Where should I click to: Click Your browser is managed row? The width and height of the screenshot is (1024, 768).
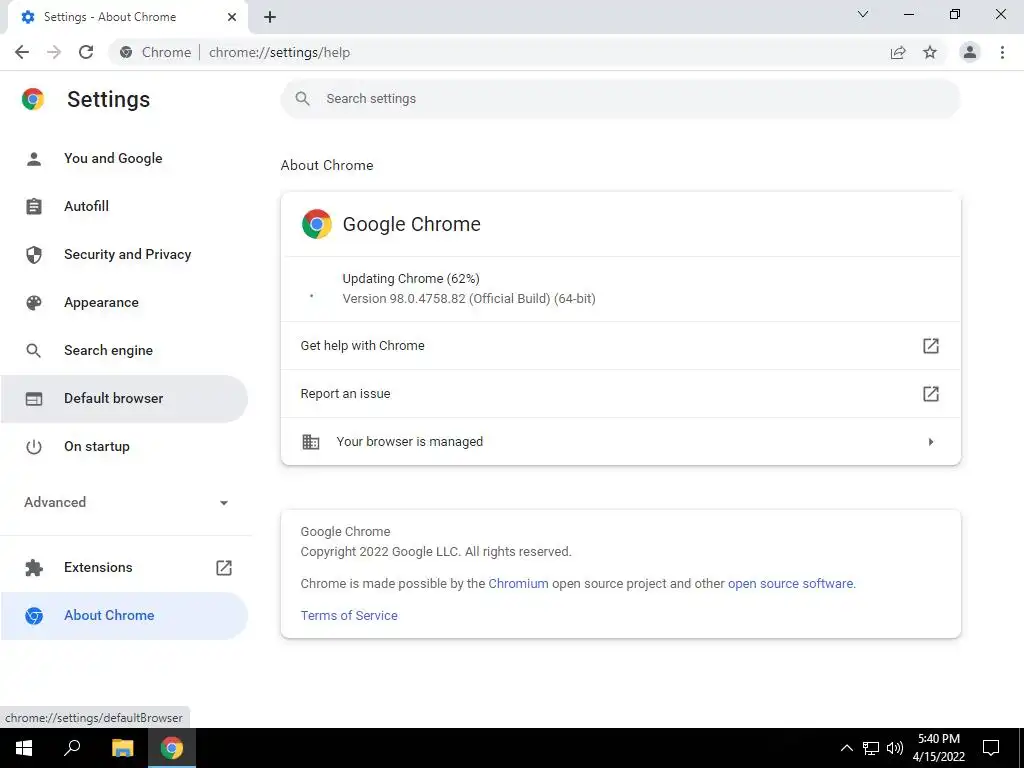point(620,441)
